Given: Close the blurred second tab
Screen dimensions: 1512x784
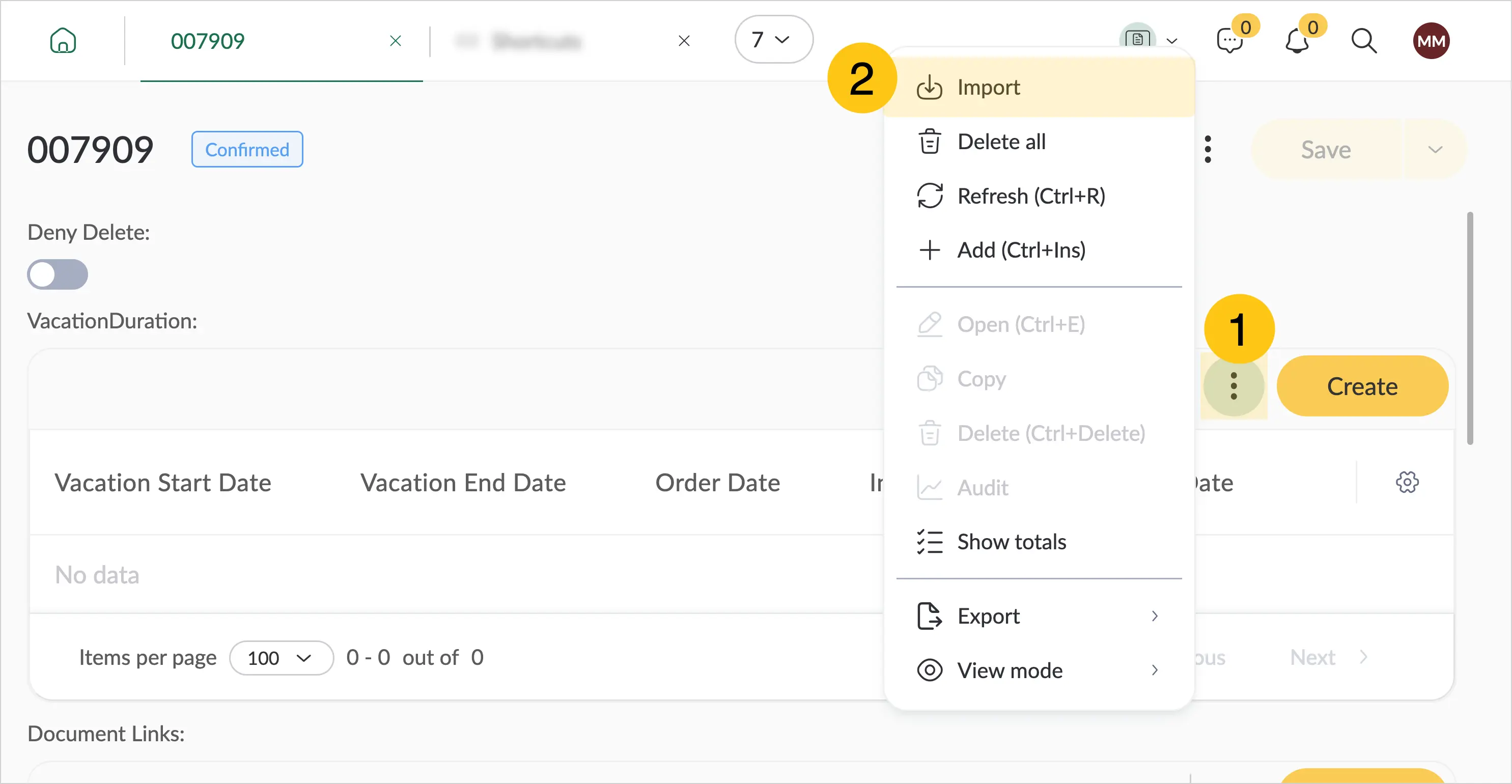Looking at the screenshot, I should (x=684, y=41).
